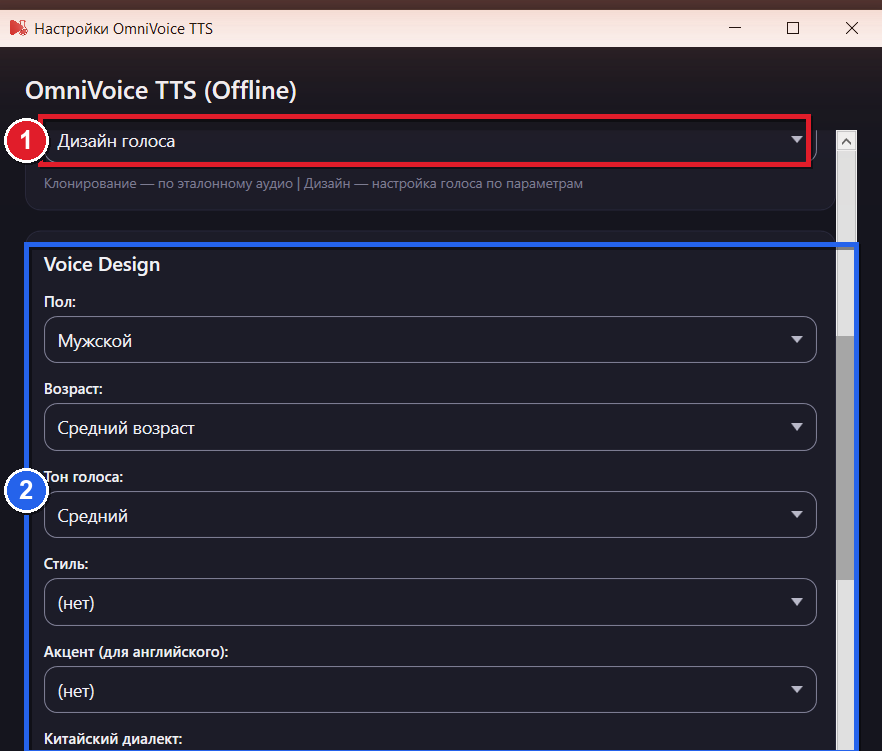Open the Тон голоса dropdown showing Средний

pyautogui.click(x=430, y=515)
